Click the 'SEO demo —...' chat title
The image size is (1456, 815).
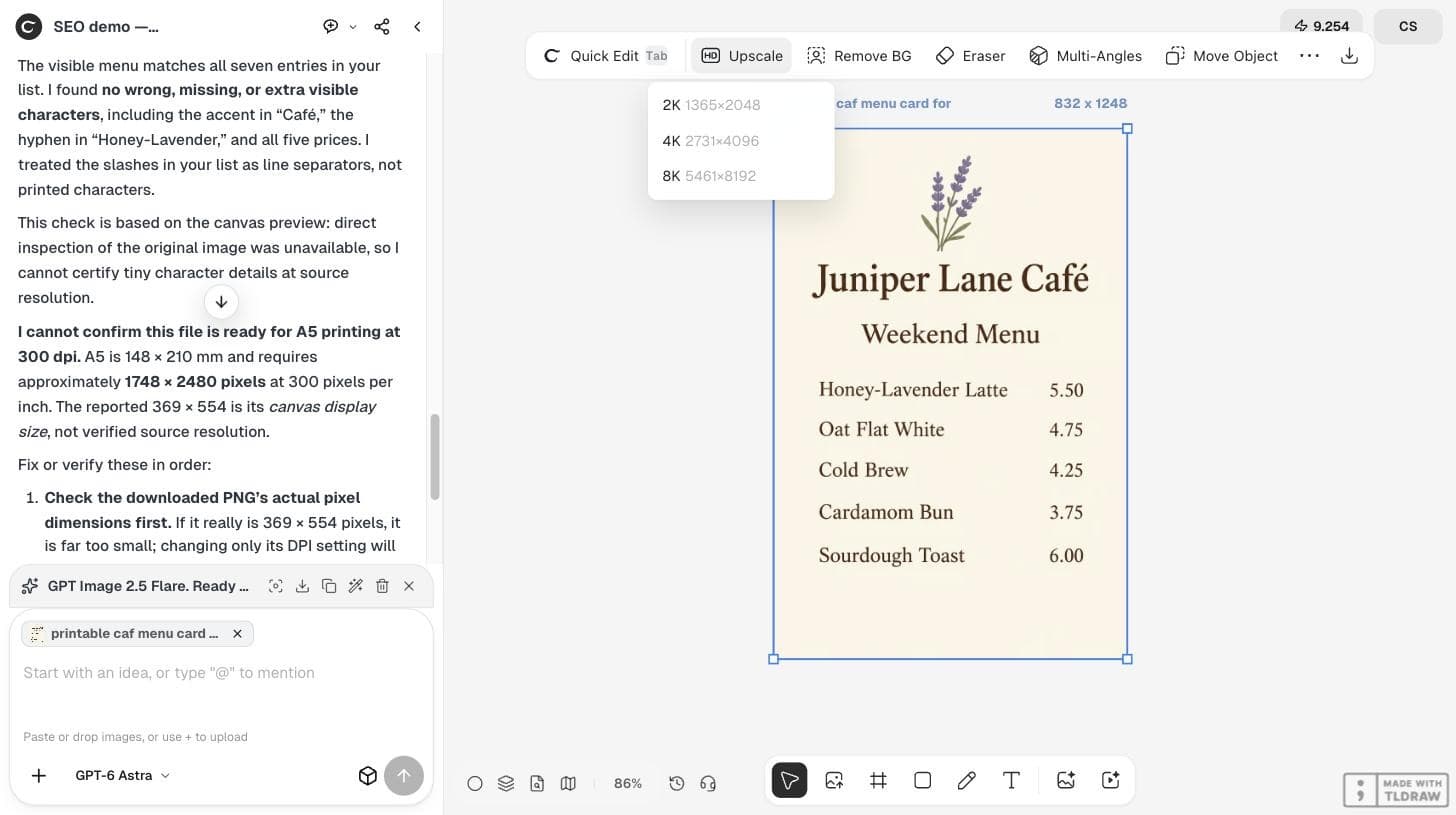coord(106,27)
